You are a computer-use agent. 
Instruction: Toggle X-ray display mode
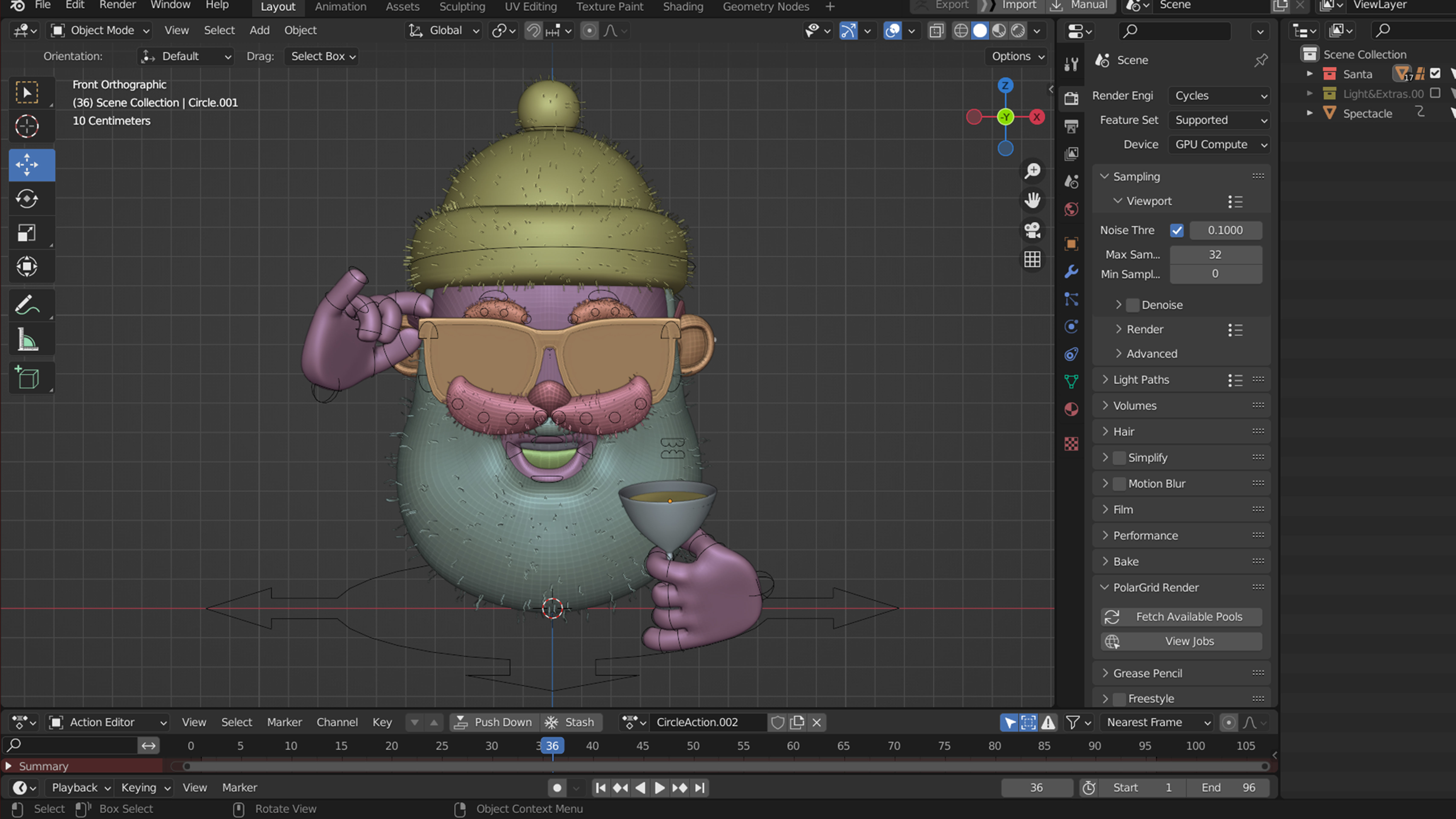tap(936, 30)
